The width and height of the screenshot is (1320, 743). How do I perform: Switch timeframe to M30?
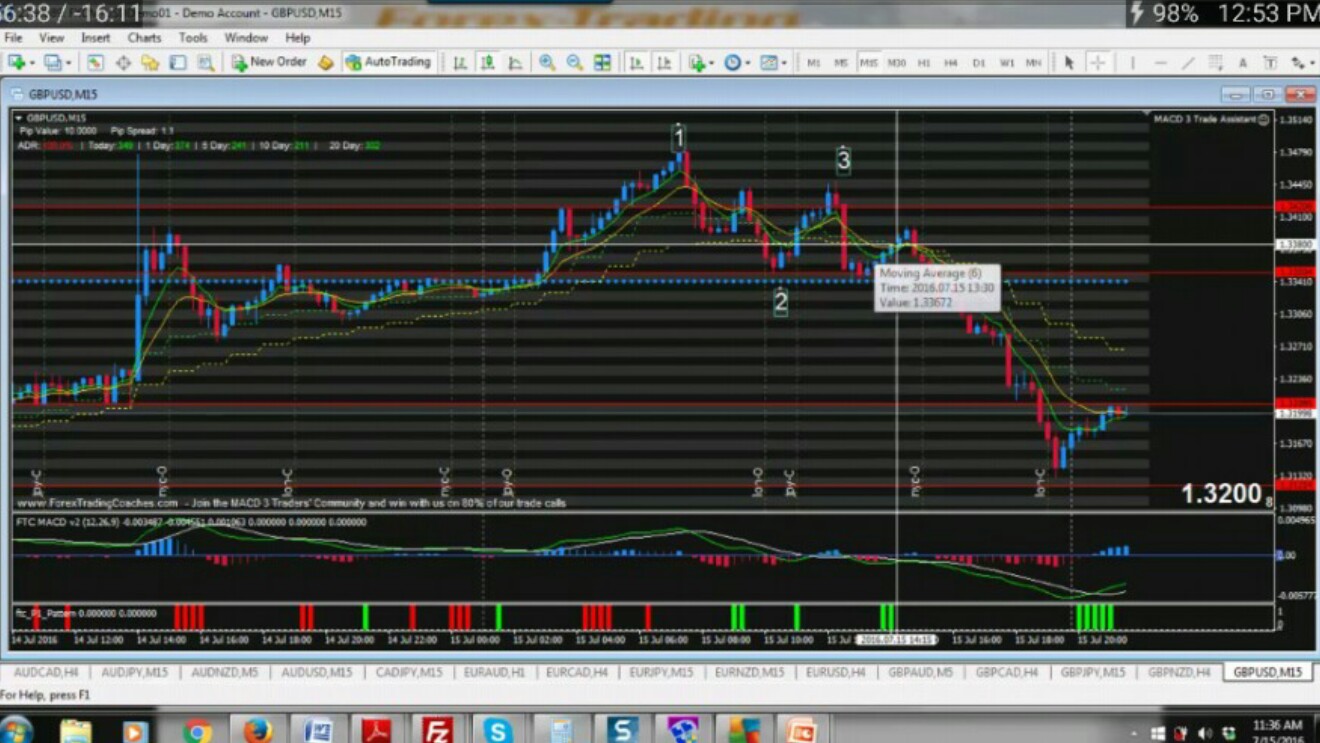coord(896,62)
